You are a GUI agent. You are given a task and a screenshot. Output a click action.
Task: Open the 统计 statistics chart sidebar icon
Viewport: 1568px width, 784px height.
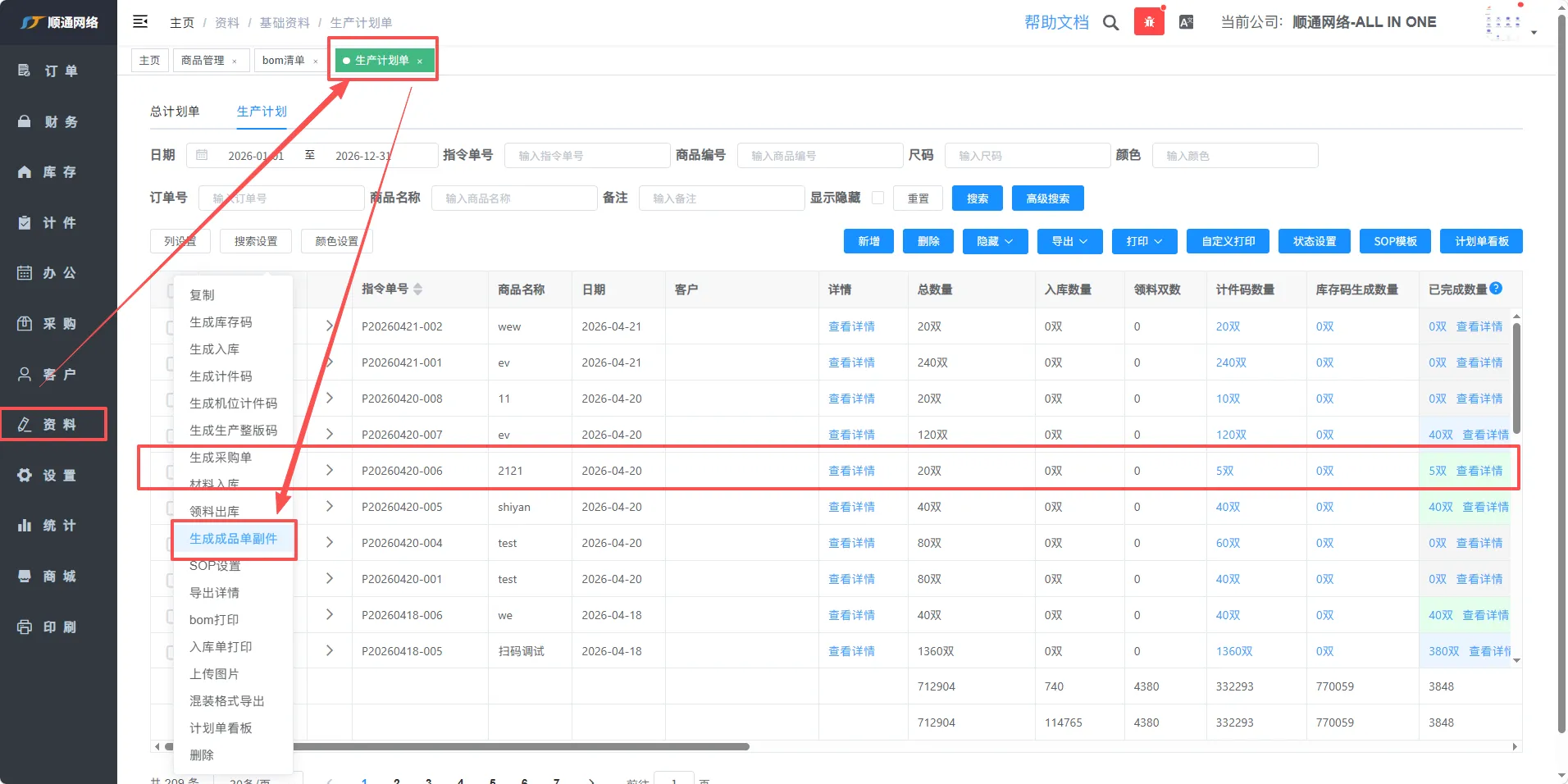pos(25,526)
